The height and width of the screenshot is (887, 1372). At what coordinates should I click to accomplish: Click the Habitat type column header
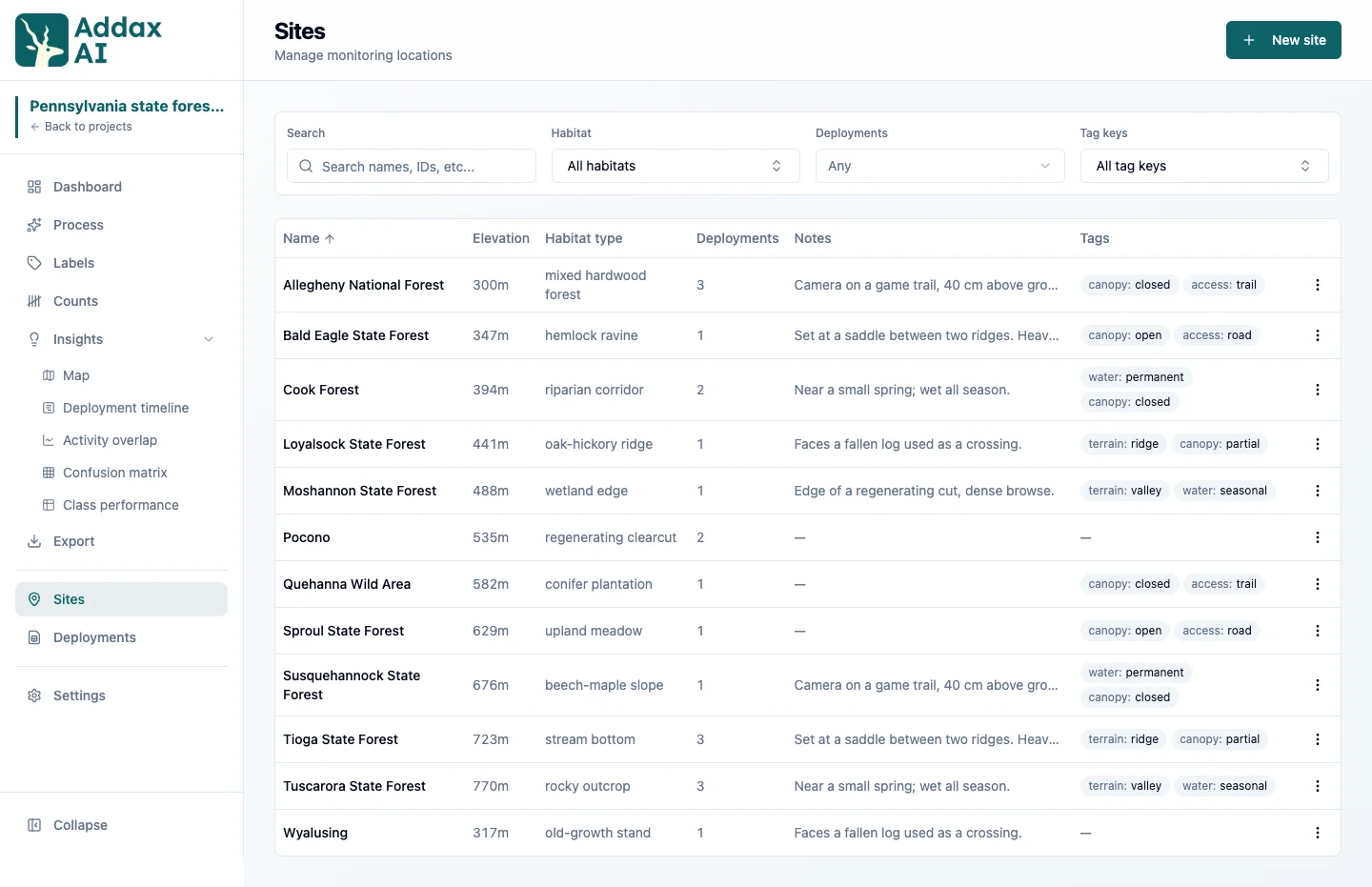pos(583,238)
